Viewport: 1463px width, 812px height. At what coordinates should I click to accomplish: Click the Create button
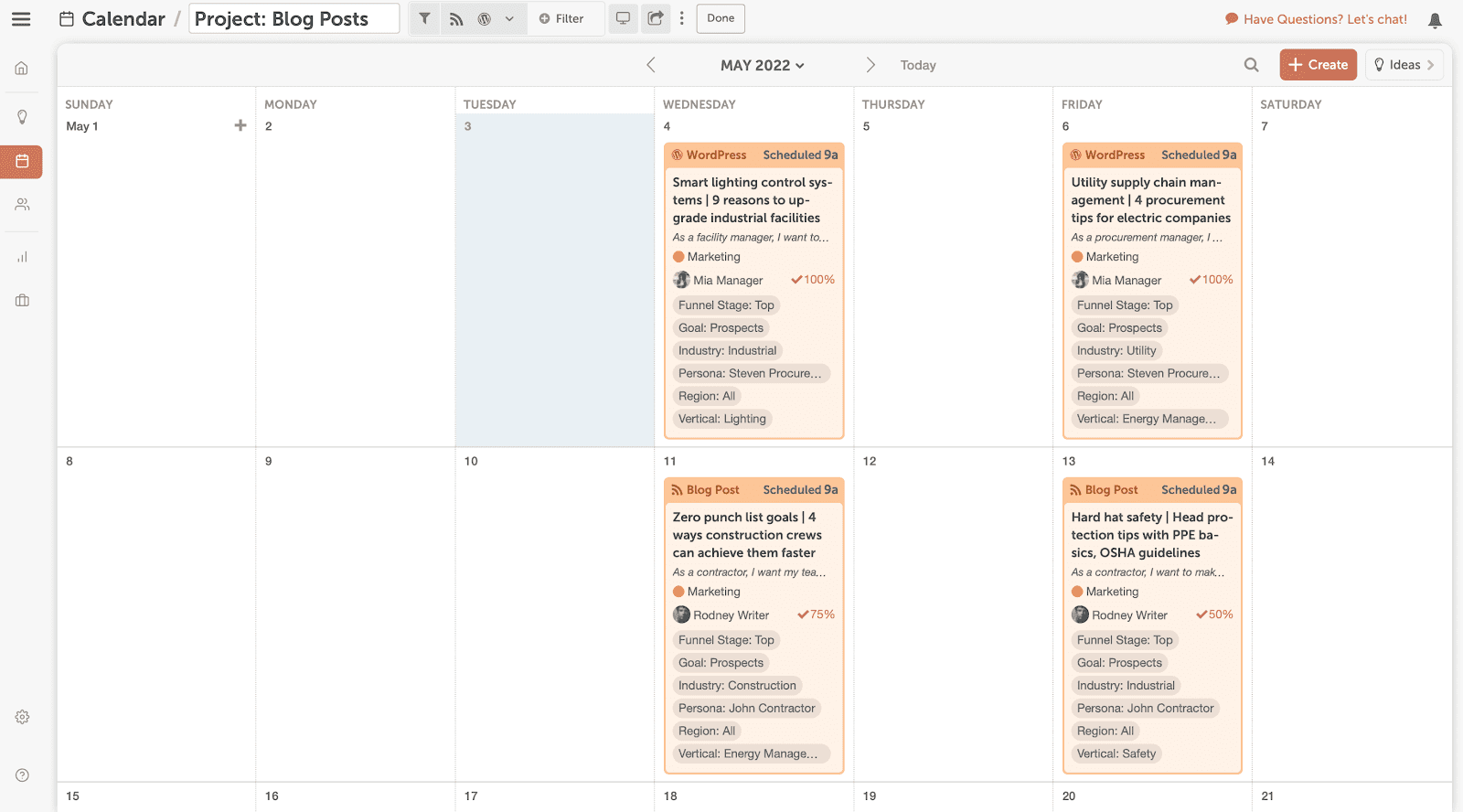1318,65
